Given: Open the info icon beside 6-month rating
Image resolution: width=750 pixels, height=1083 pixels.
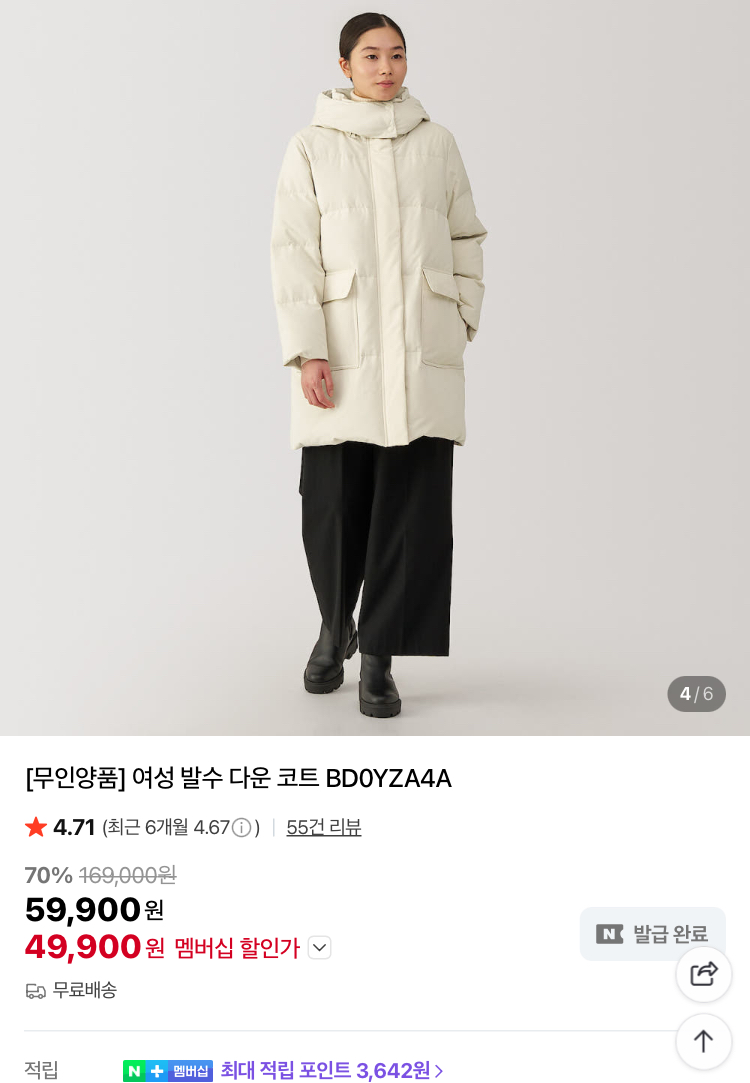Looking at the screenshot, I should [x=241, y=828].
